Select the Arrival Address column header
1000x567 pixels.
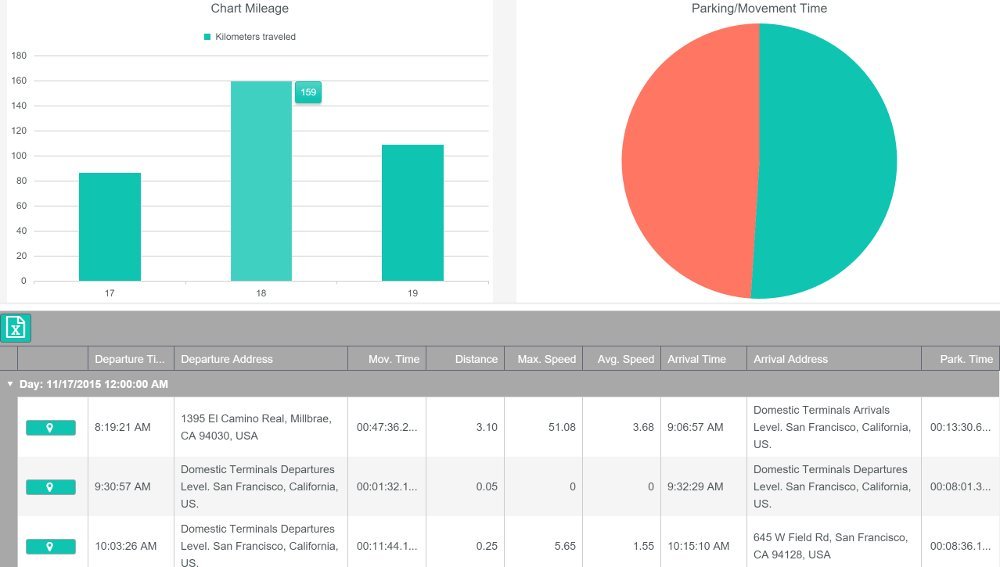(x=834, y=359)
